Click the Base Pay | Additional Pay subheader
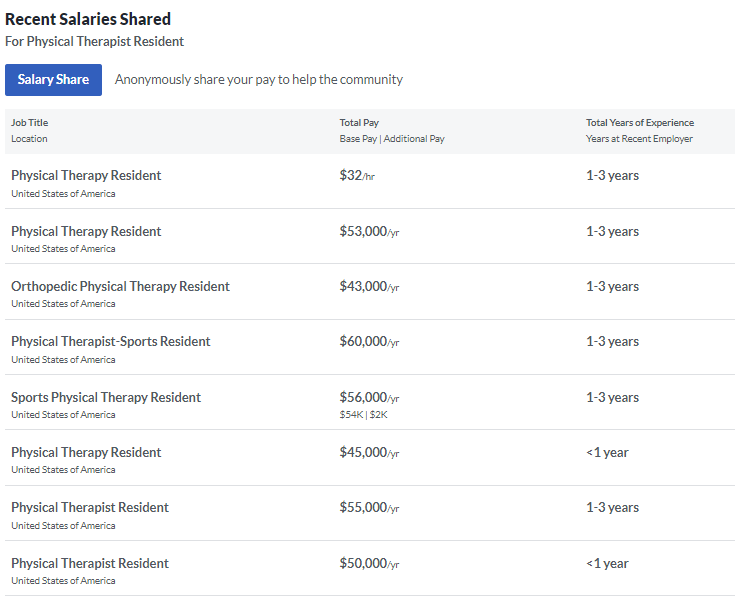Image resolution: width=735 pixels, height=614 pixels. click(392, 139)
